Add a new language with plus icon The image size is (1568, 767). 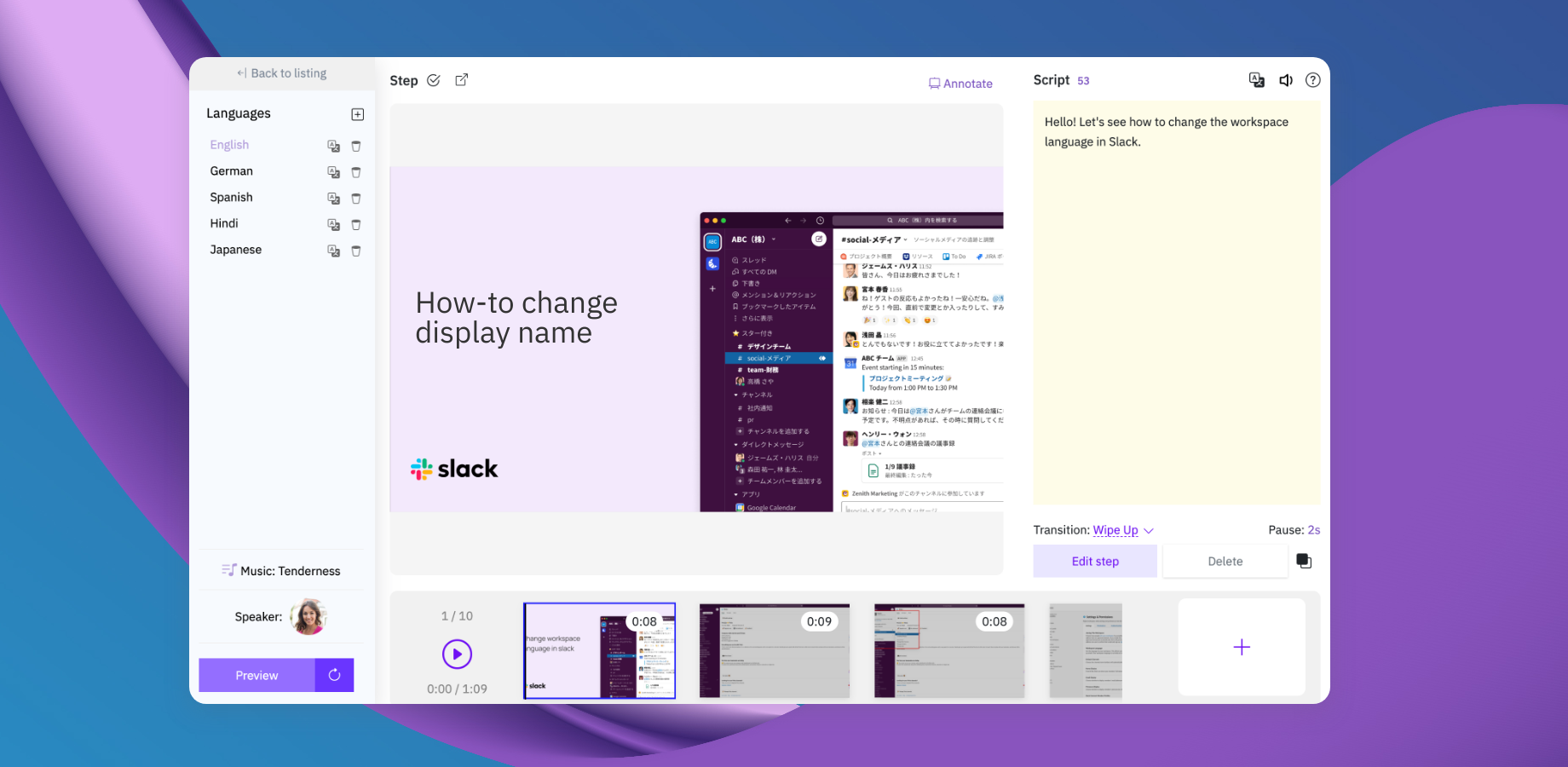click(x=358, y=114)
